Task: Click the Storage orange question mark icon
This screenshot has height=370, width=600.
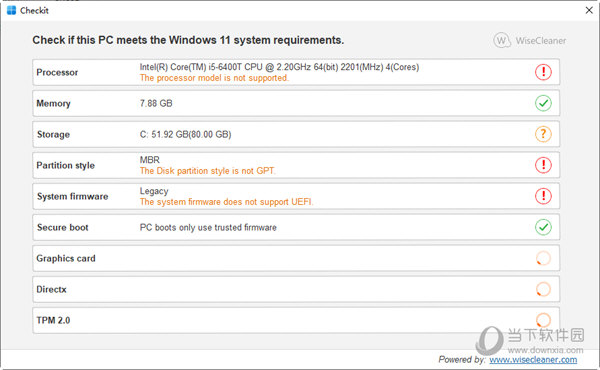Action: coord(543,134)
